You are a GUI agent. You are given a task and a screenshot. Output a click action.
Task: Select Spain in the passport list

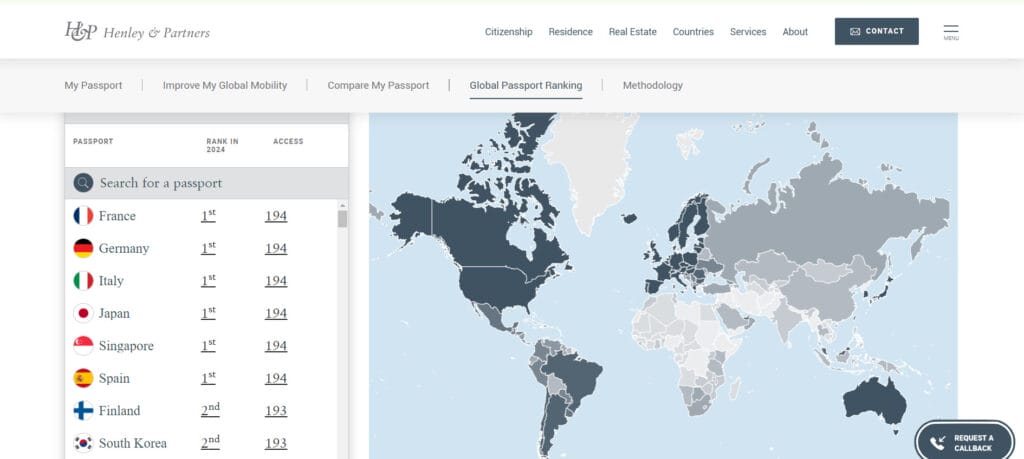point(114,378)
